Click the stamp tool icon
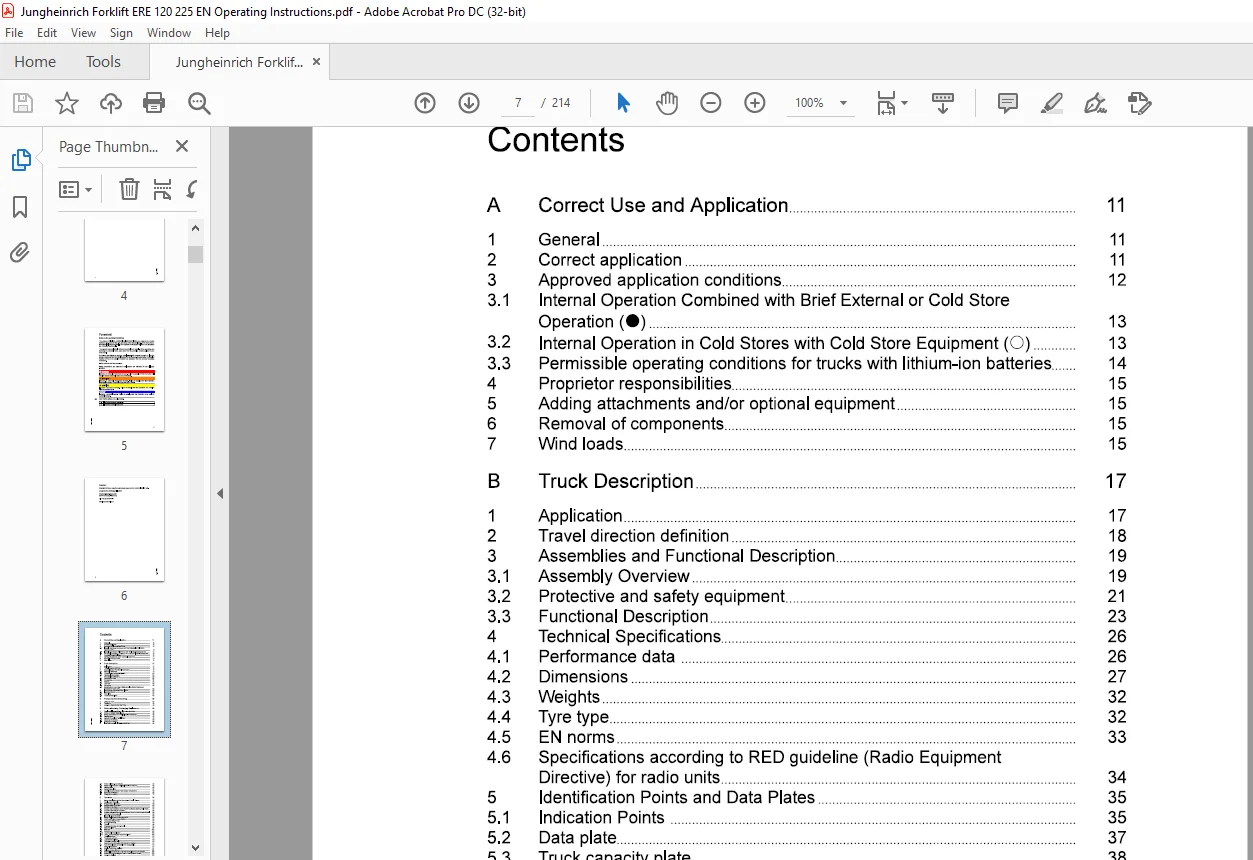The height and width of the screenshot is (860, 1253). [x=1140, y=103]
